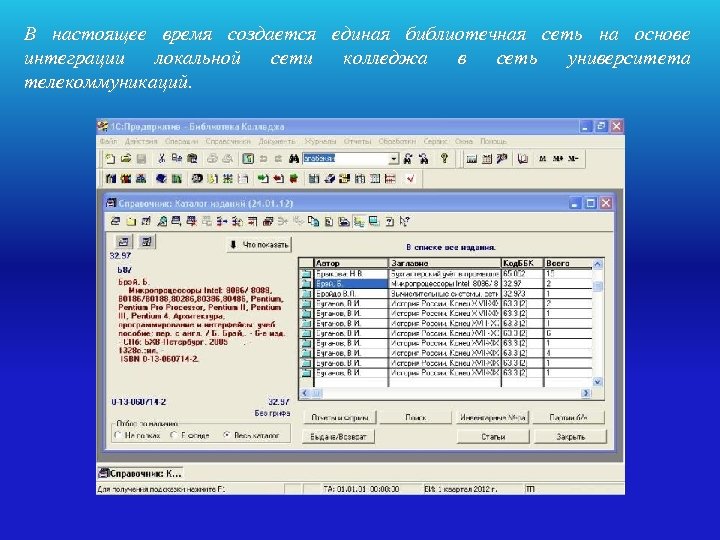Click the Copy icon in main toolbar
The height and width of the screenshot is (540, 720).
coord(176,158)
